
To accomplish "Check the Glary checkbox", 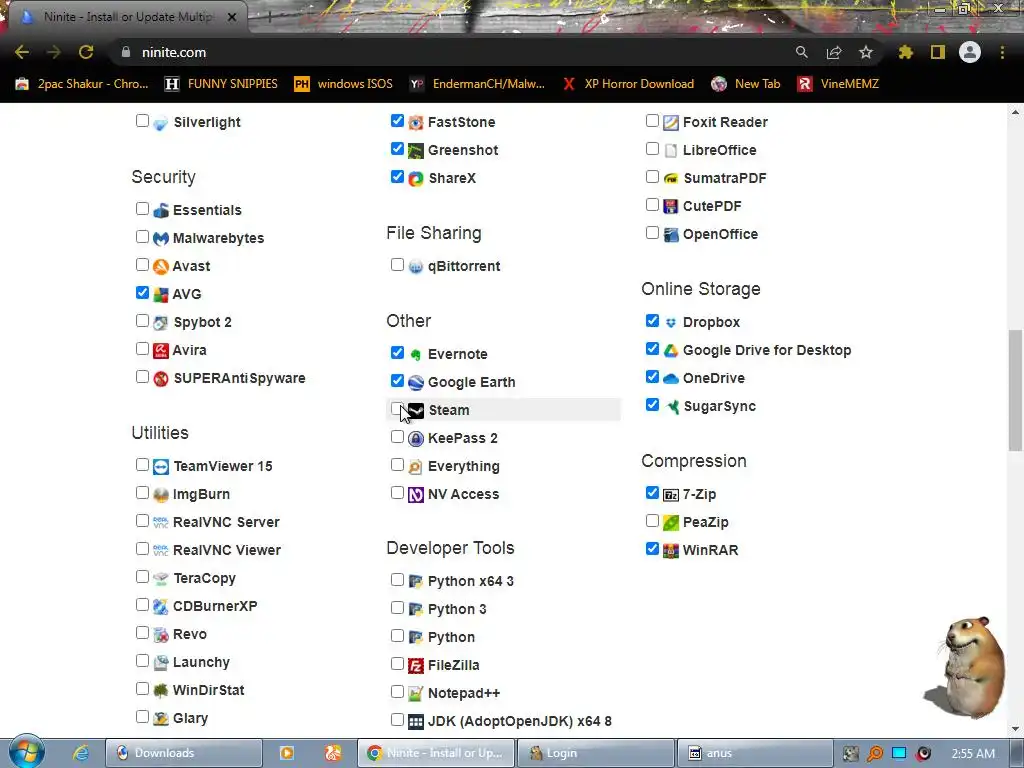I will click(x=142, y=716).
